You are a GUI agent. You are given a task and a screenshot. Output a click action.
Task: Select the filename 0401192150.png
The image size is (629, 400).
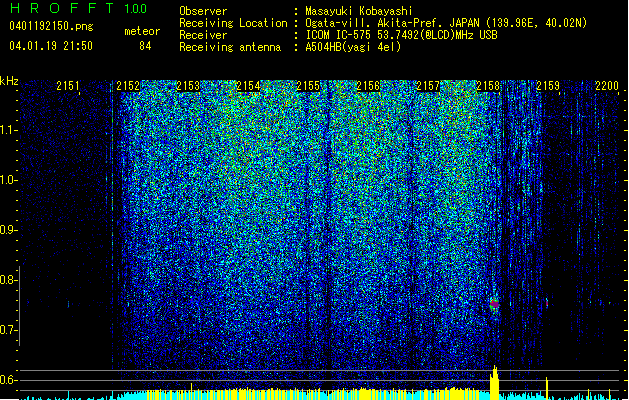pos(51,26)
